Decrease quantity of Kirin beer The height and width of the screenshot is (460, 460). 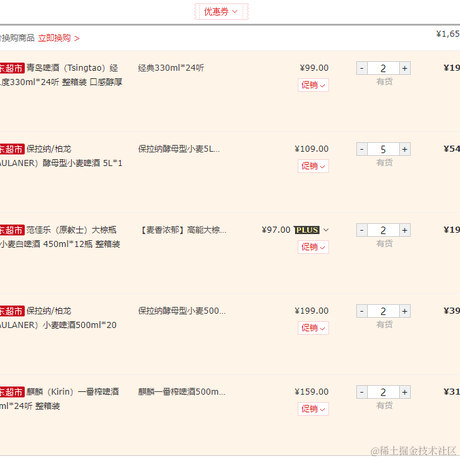coord(362,392)
